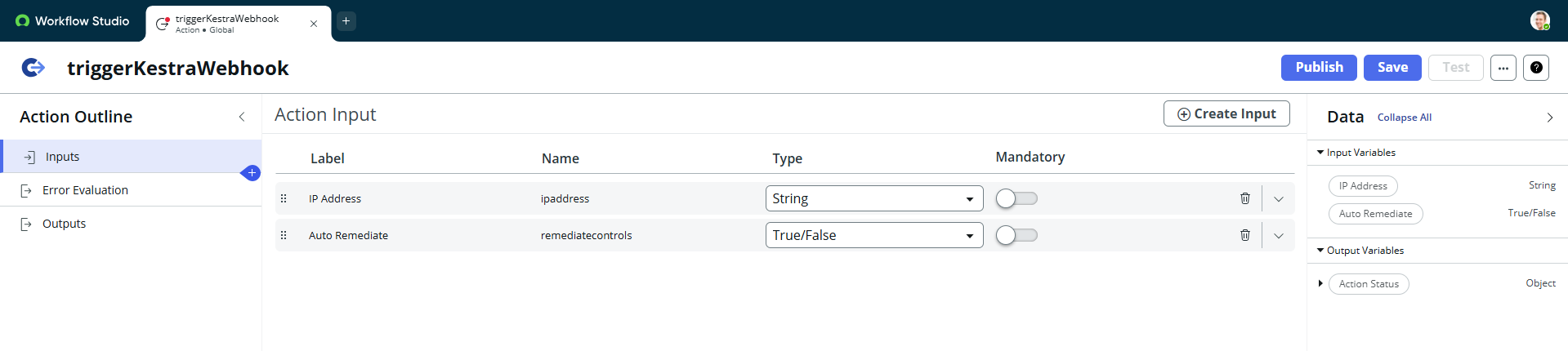Expand the Action Status output variable
The width and height of the screenshot is (1568, 351).
1320,283
